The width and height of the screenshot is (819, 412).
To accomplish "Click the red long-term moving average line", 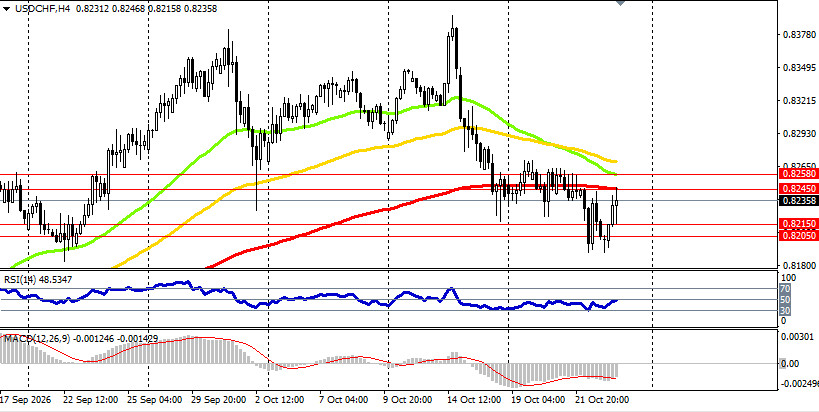I will pos(366,217).
